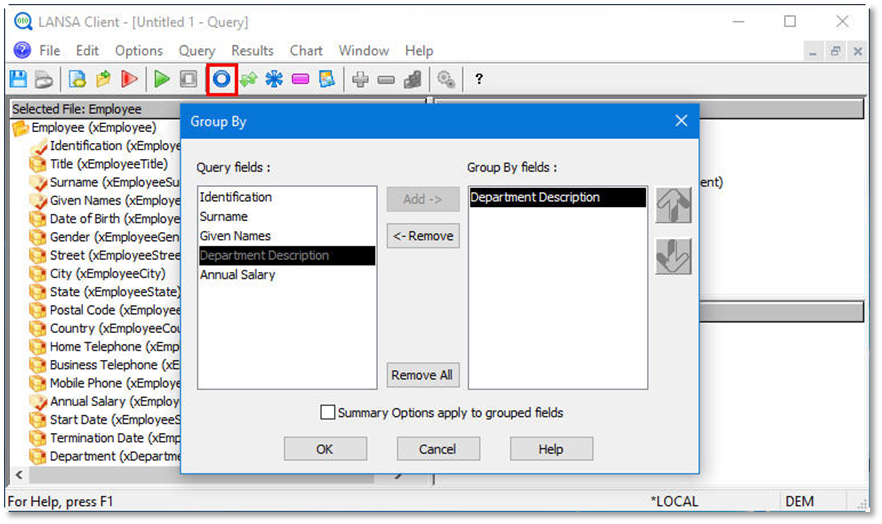The height and width of the screenshot is (524, 882).
Task: Open the Query menu
Action: coord(197,51)
